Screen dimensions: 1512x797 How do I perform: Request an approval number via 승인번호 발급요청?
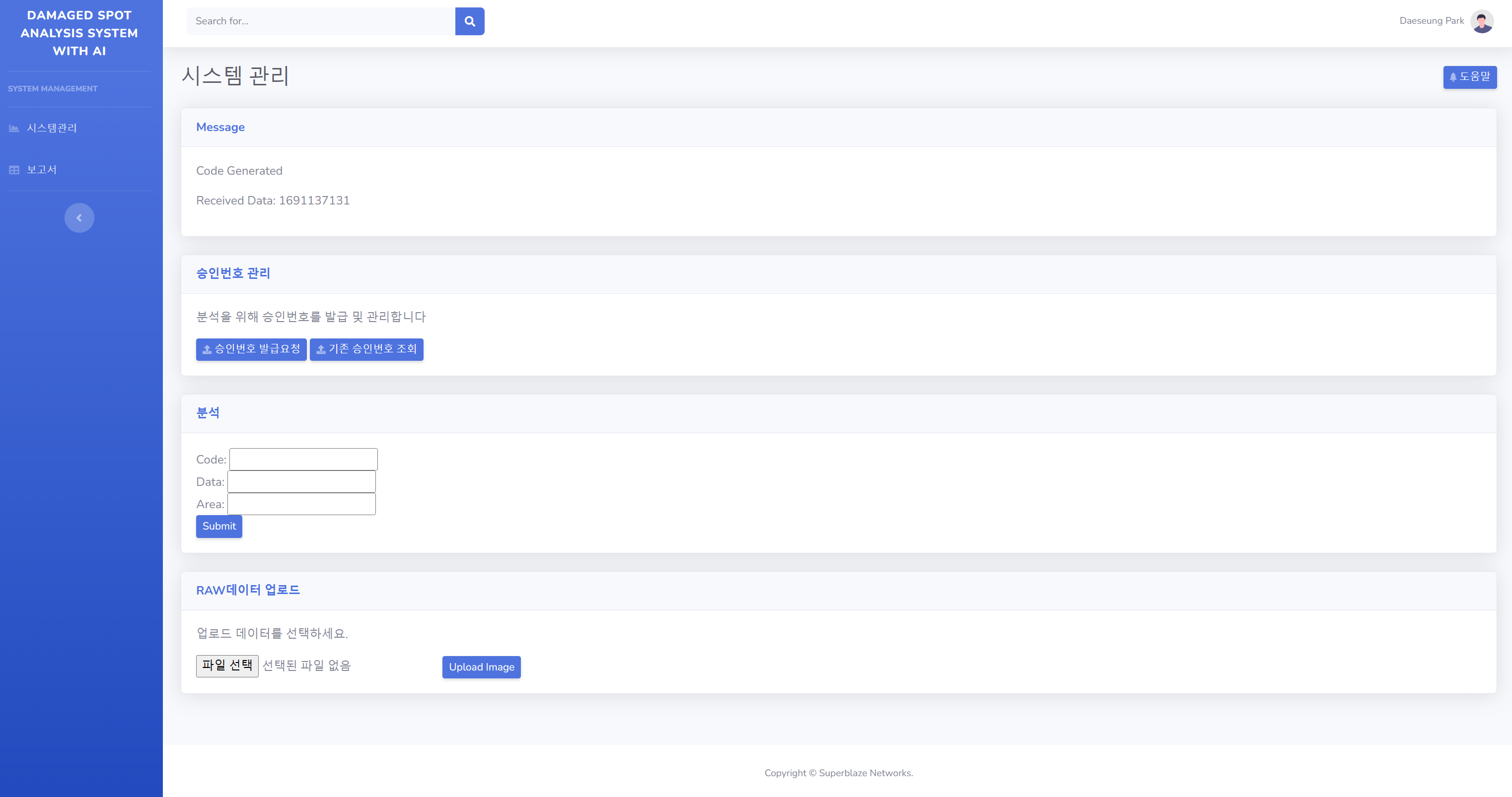pos(251,349)
